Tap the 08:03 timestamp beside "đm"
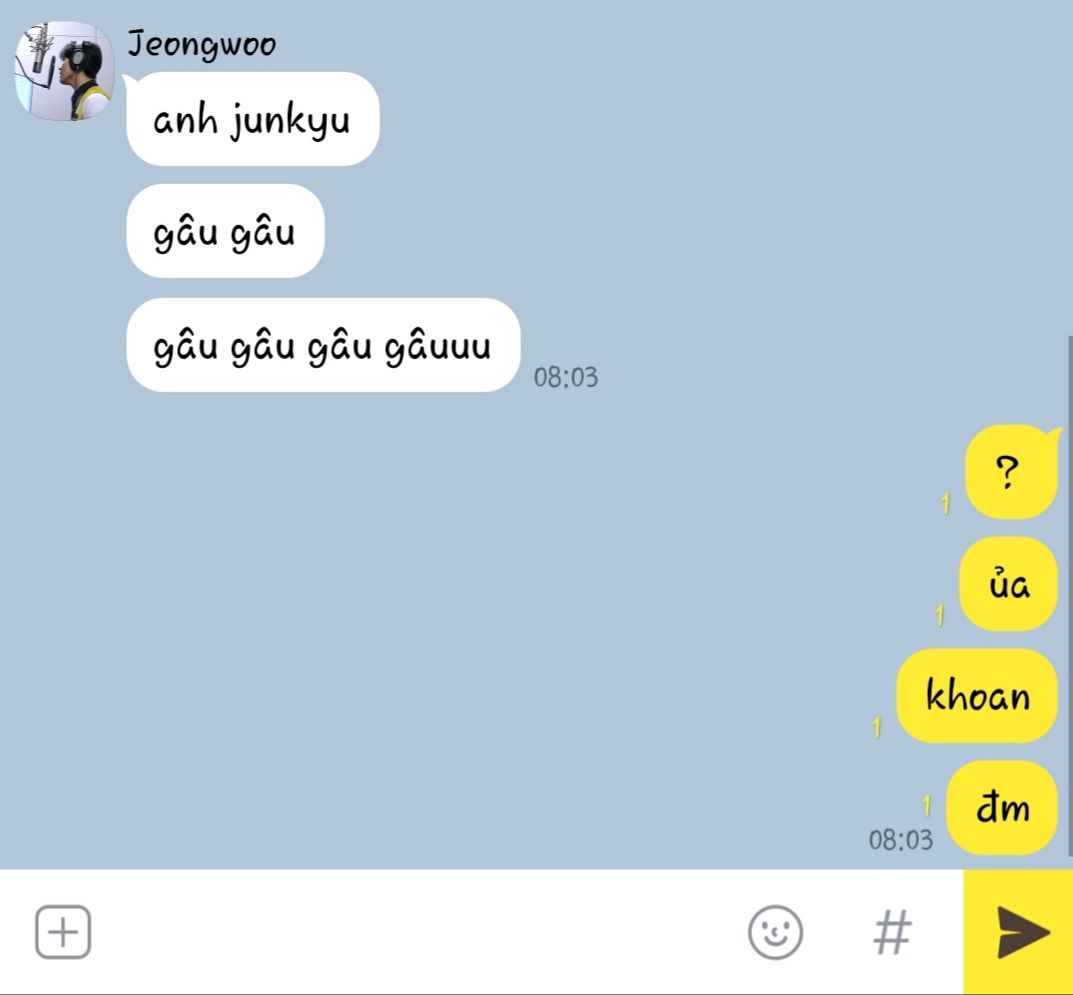The width and height of the screenshot is (1073, 995). pyautogui.click(x=901, y=840)
